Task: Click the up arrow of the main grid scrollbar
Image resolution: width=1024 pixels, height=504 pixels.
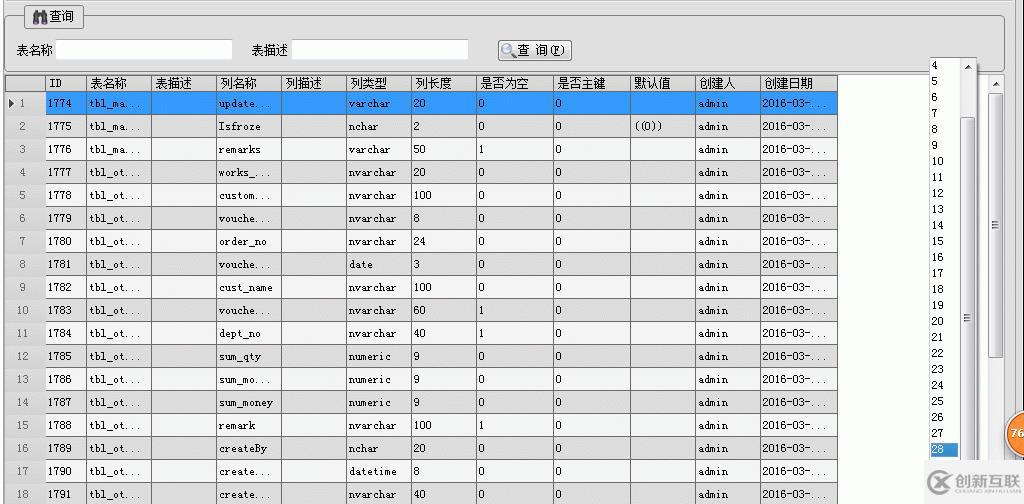Action: coord(995,84)
